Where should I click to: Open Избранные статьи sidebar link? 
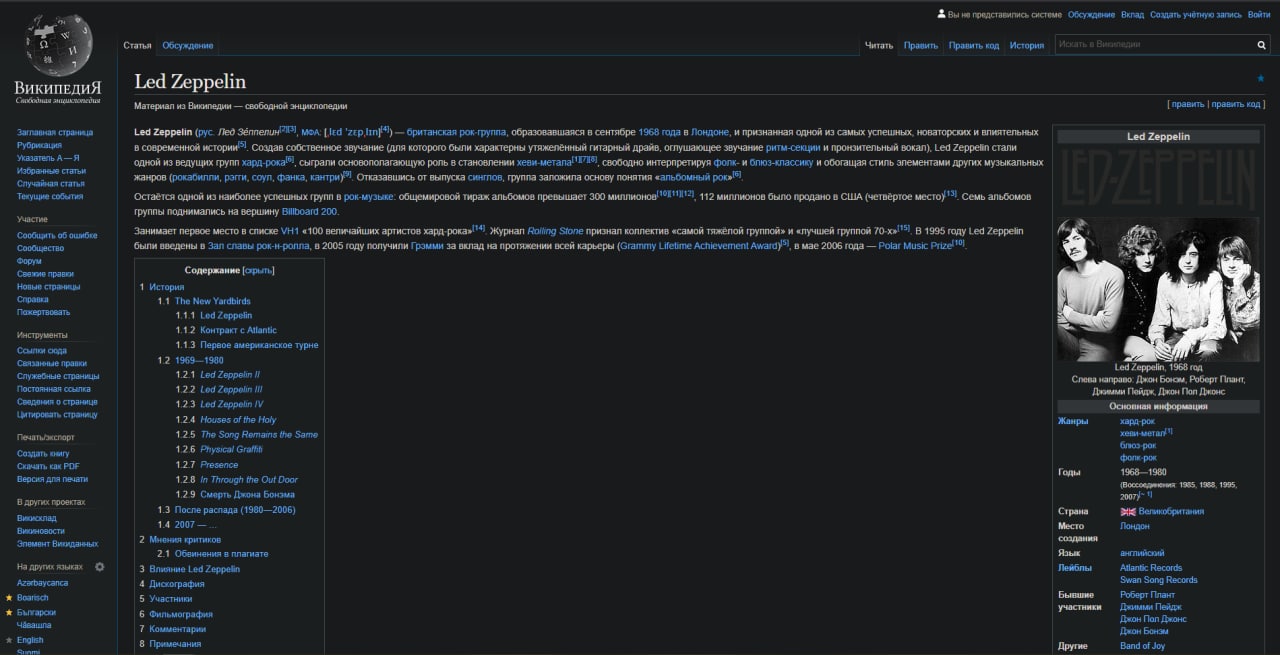point(51,171)
